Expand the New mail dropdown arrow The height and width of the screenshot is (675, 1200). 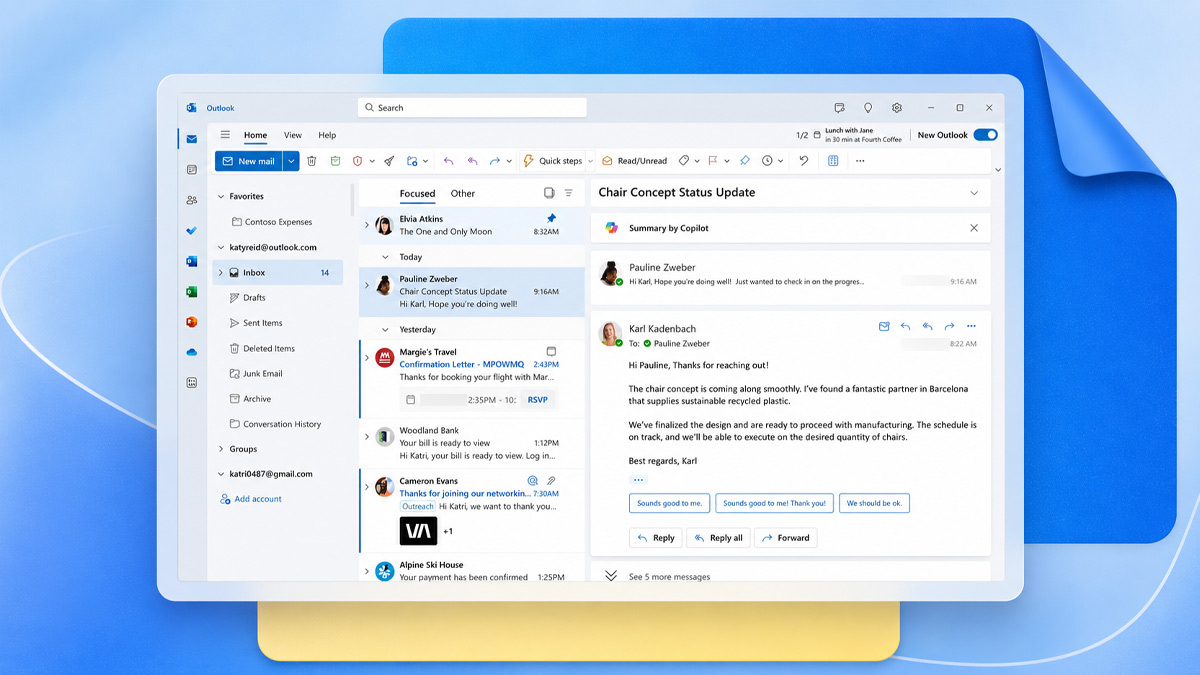[x=291, y=161]
